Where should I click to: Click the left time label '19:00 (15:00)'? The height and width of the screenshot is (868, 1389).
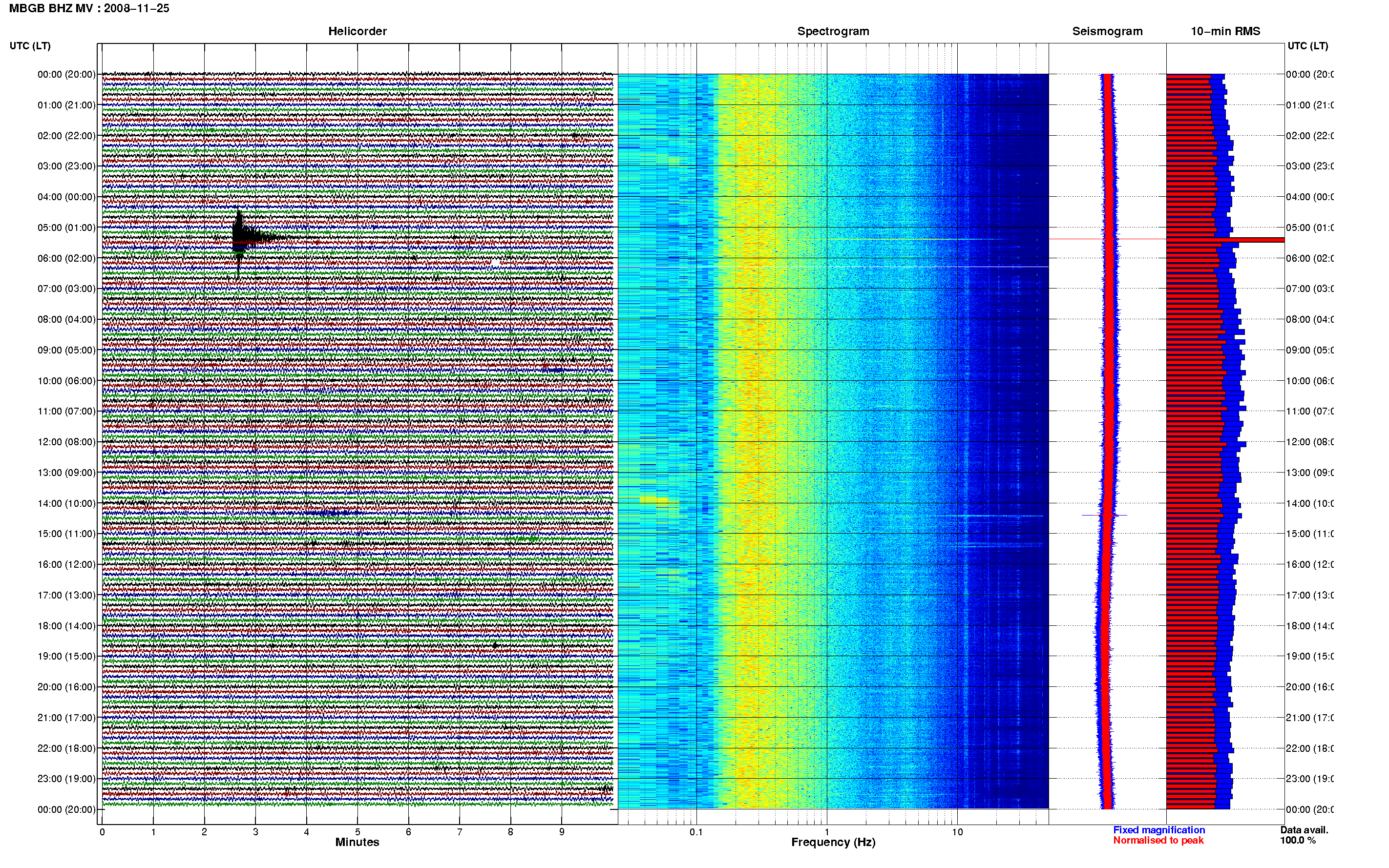click(66, 656)
